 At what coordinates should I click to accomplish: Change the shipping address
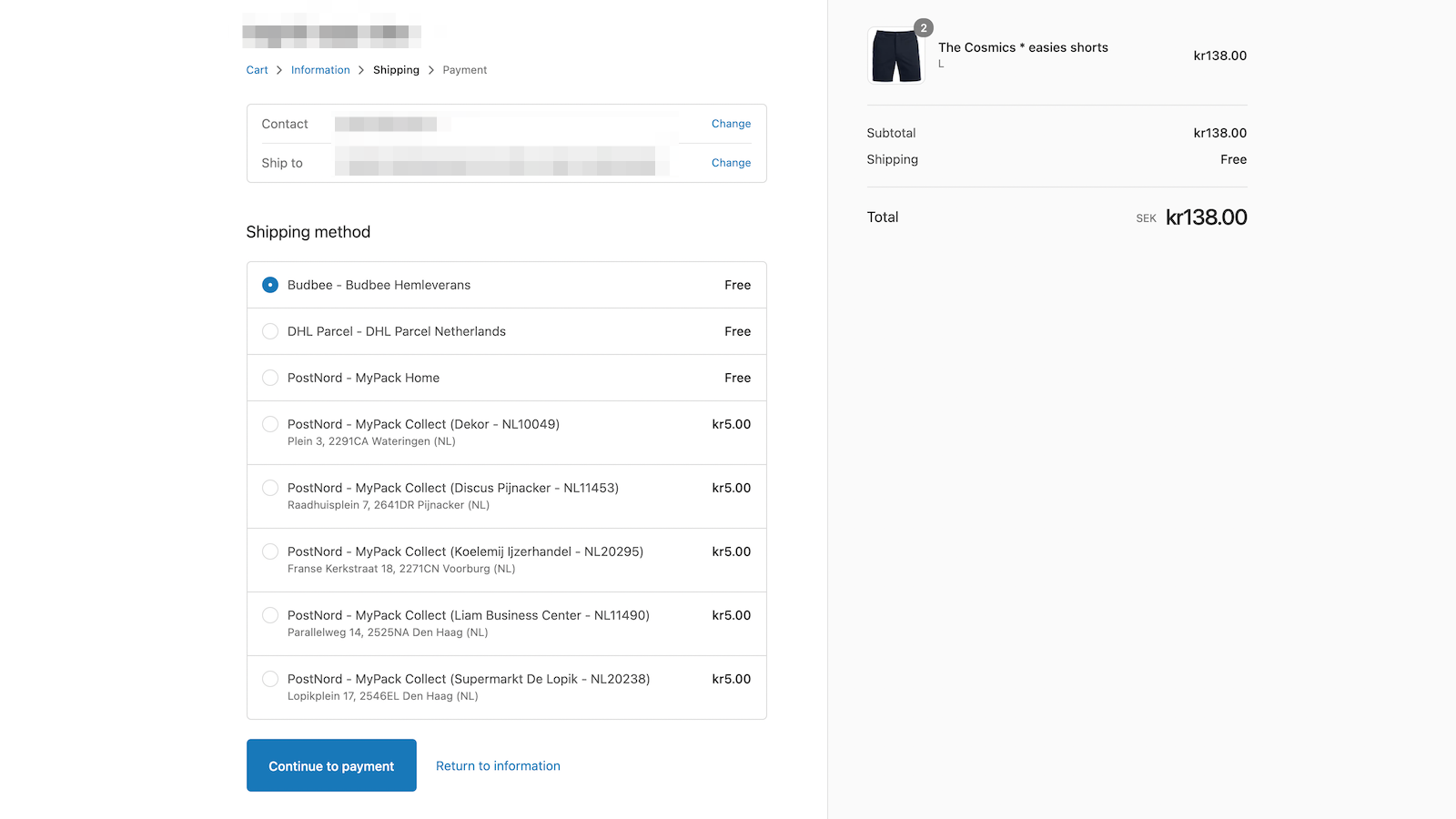731,163
